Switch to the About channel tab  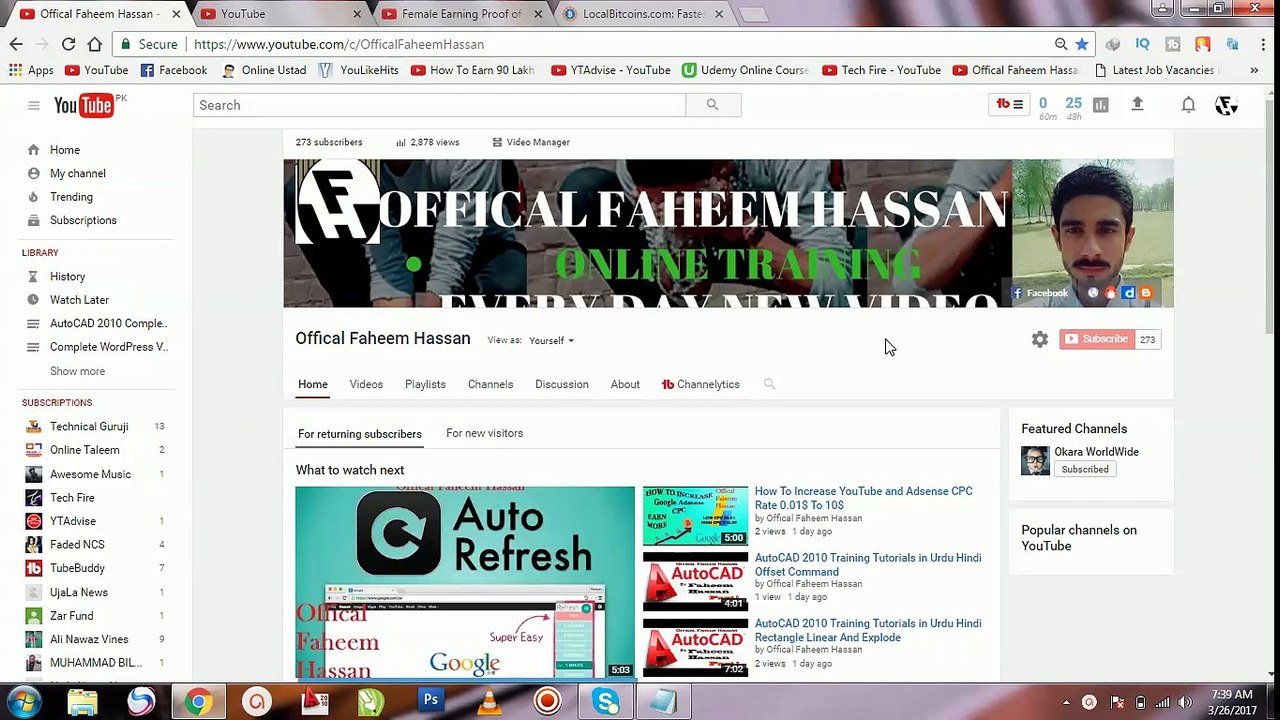click(x=625, y=384)
